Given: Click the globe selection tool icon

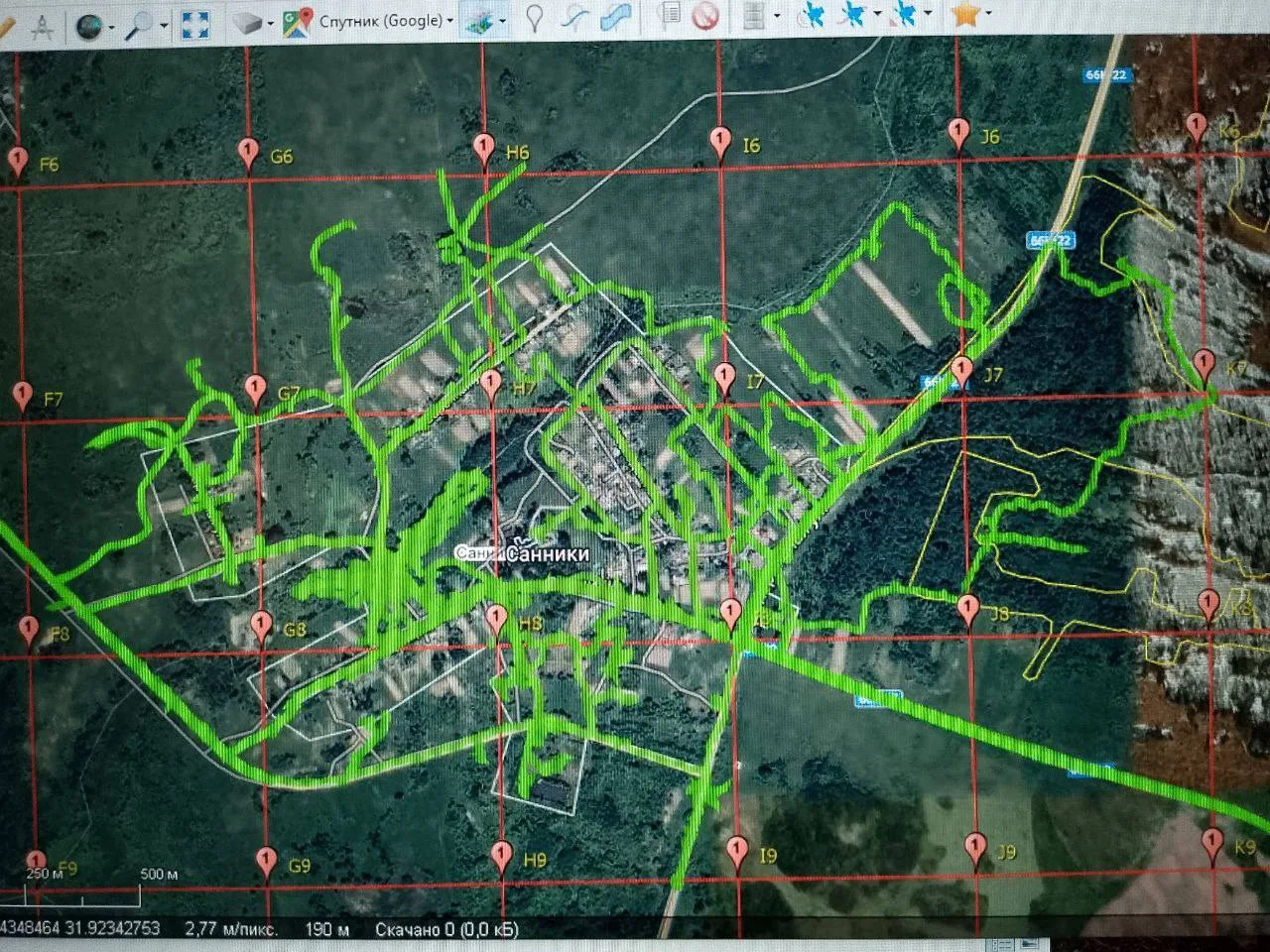Looking at the screenshot, I should (x=90, y=25).
